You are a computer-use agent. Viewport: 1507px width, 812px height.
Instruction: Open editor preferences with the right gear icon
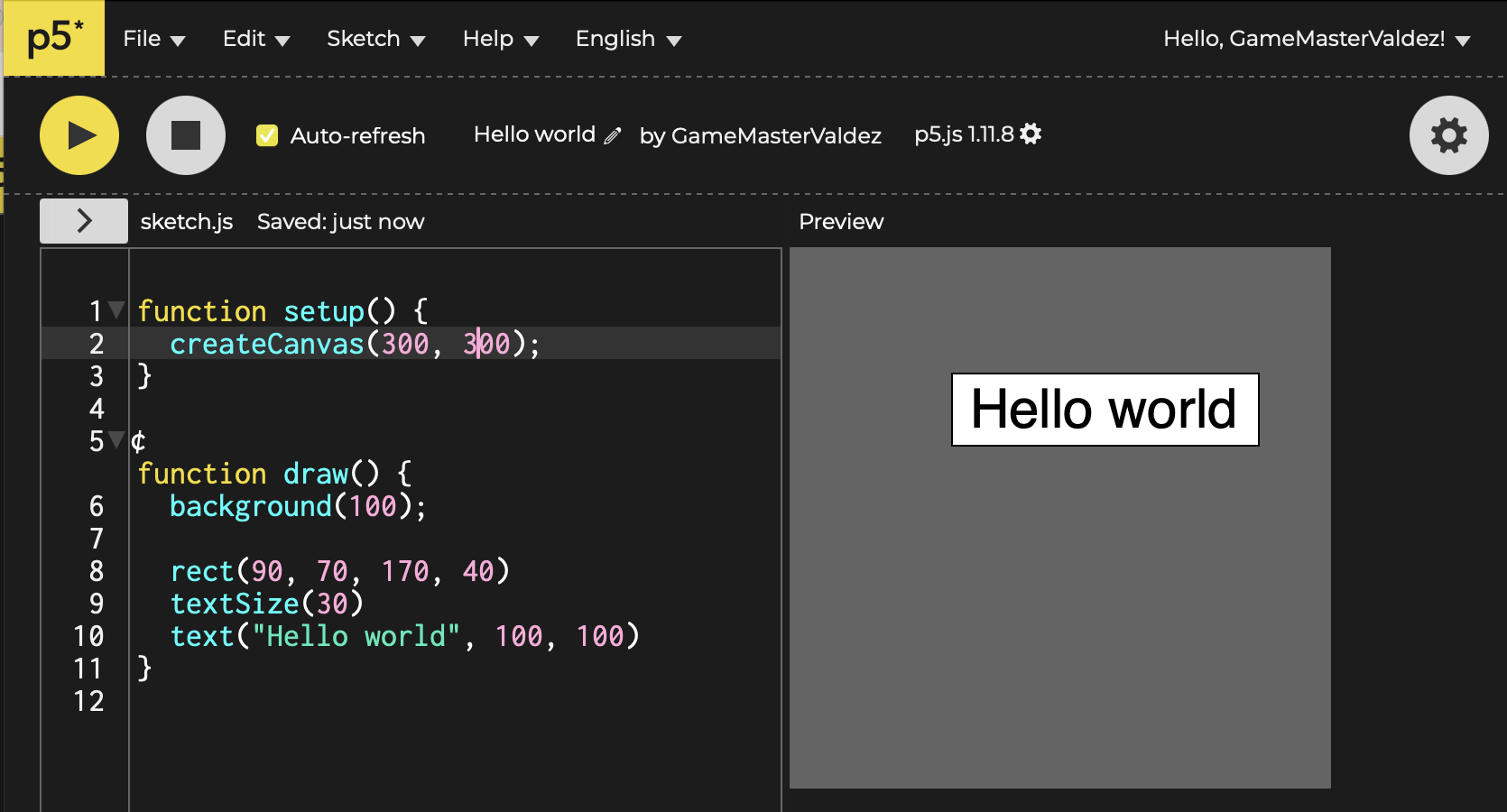[x=1448, y=135]
